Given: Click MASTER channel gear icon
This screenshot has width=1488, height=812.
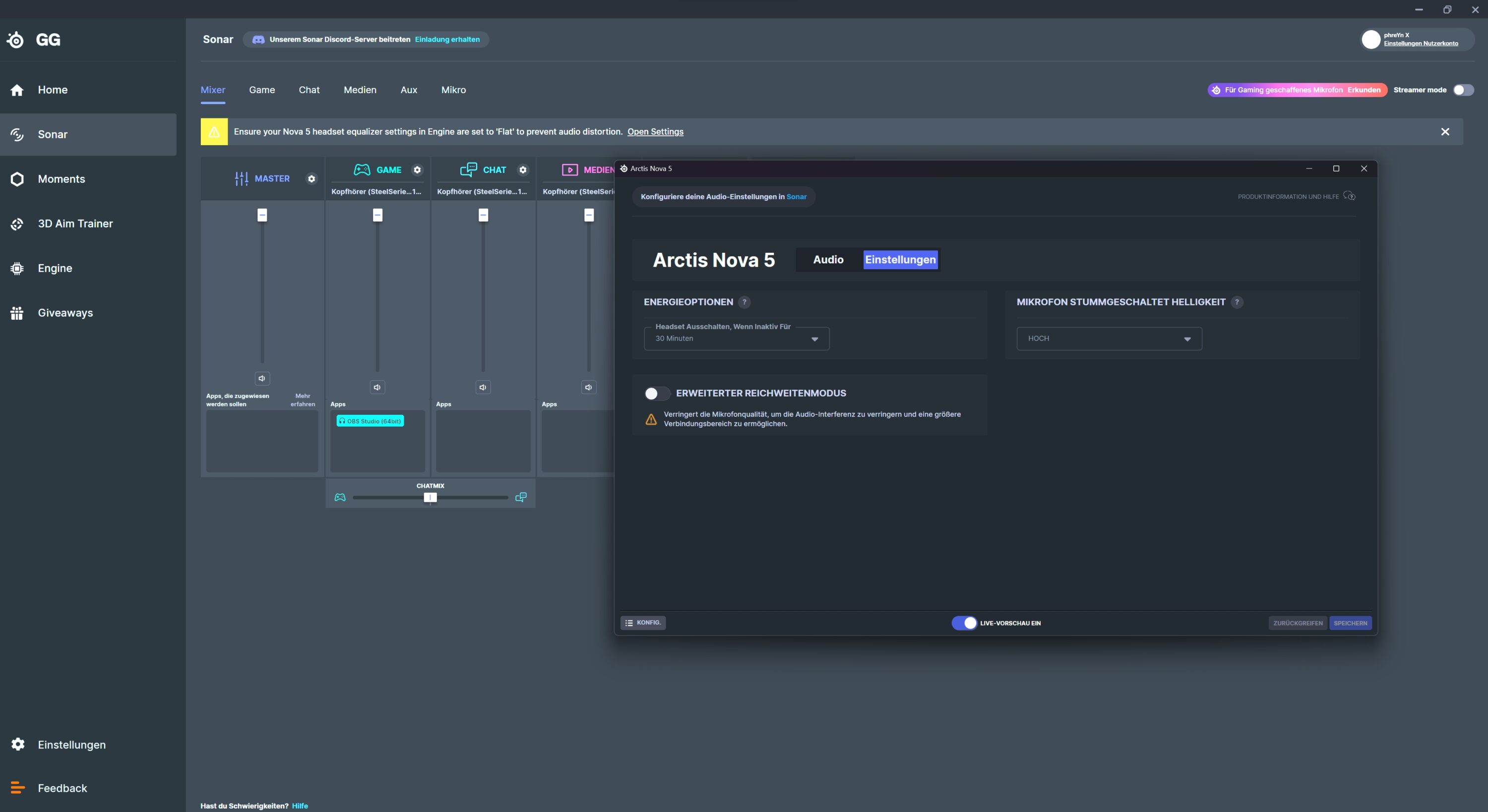Looking at the screenshot, I should click(x=311, y=178).
